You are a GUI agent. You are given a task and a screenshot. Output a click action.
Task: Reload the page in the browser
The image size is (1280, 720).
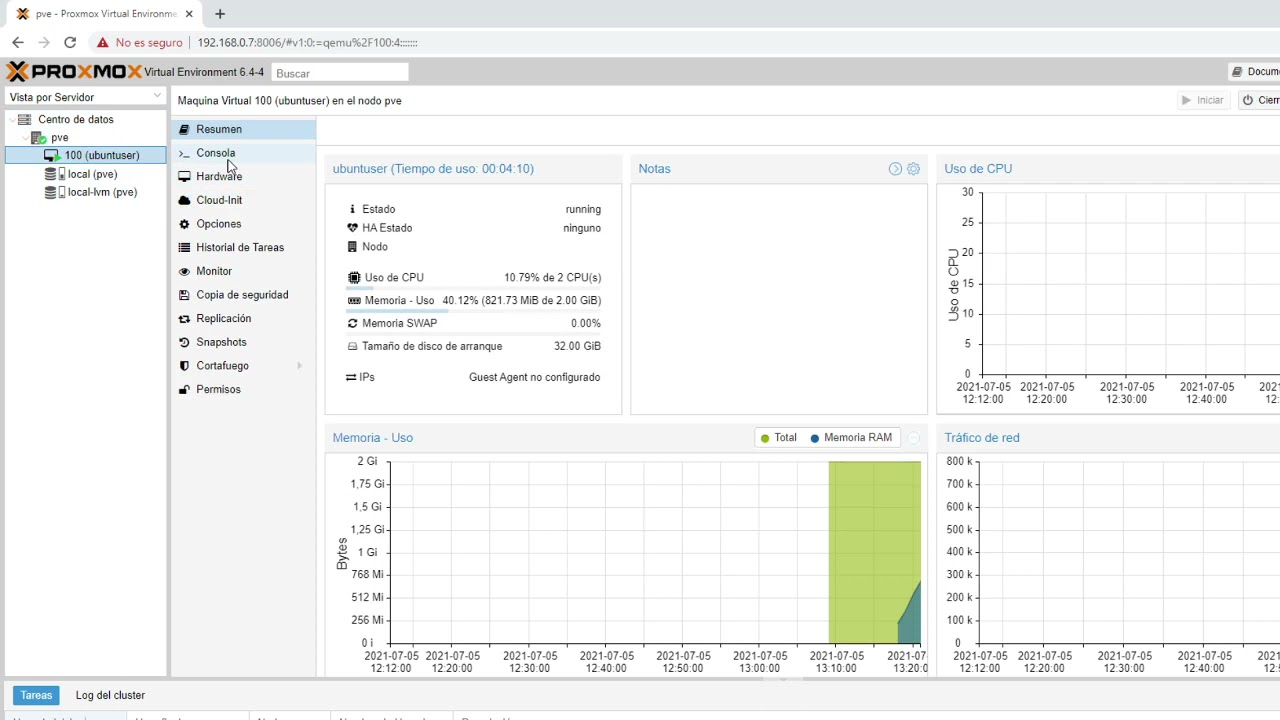pyautogui.click(x=70, y=42)
